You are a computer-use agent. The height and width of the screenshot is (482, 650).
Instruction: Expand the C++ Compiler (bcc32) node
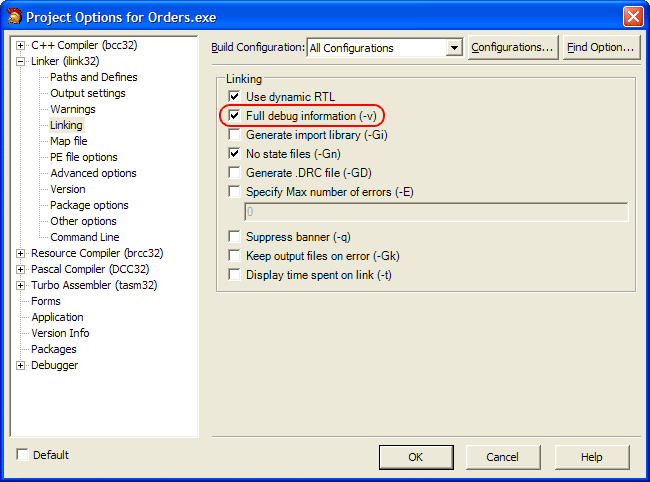coord(21,45)
